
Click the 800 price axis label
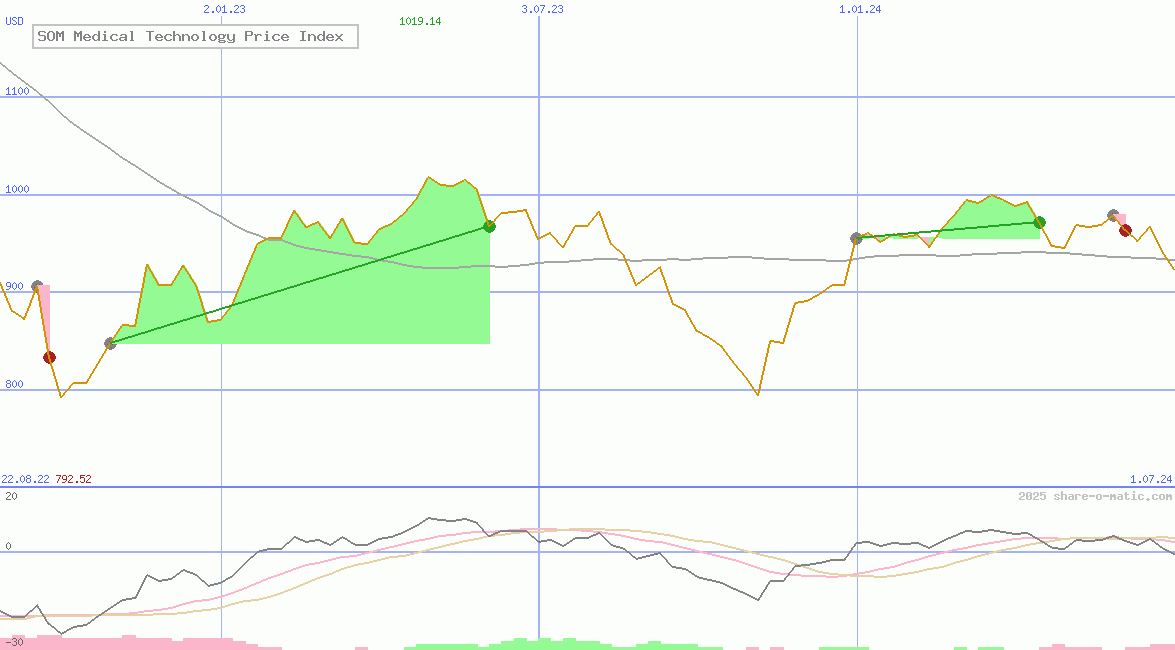click(14, 385)
